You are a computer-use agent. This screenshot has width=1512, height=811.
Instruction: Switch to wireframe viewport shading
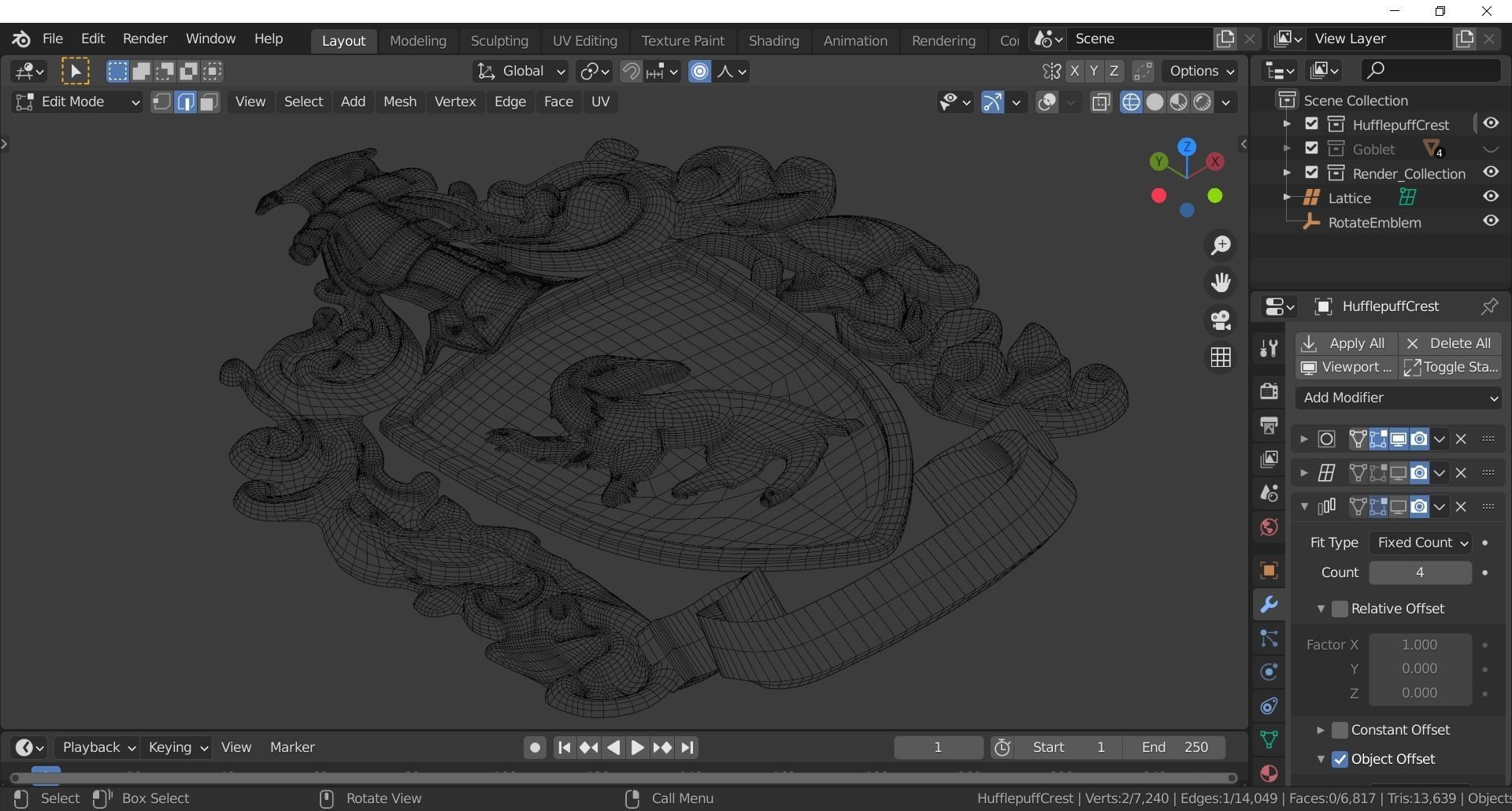point(1131,102)
